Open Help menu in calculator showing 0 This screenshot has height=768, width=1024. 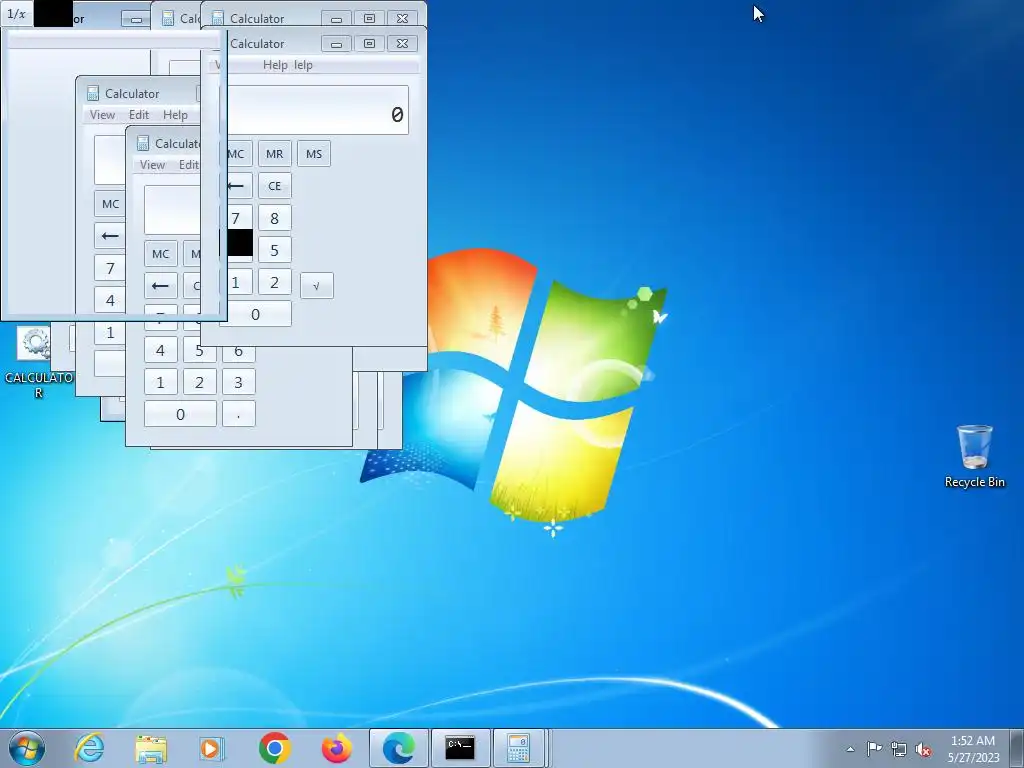pyautogui.click(x=275, y=65)
